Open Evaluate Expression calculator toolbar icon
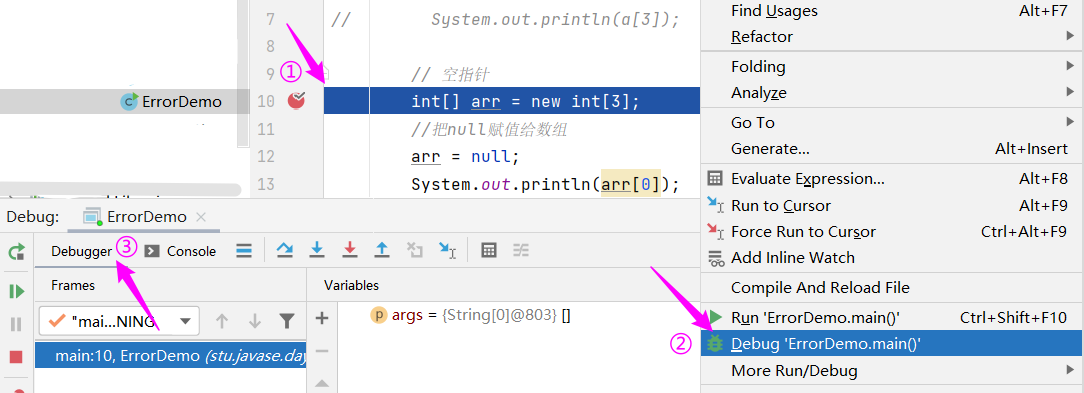Screen dimensions: 1084x393 pos(489,250)
